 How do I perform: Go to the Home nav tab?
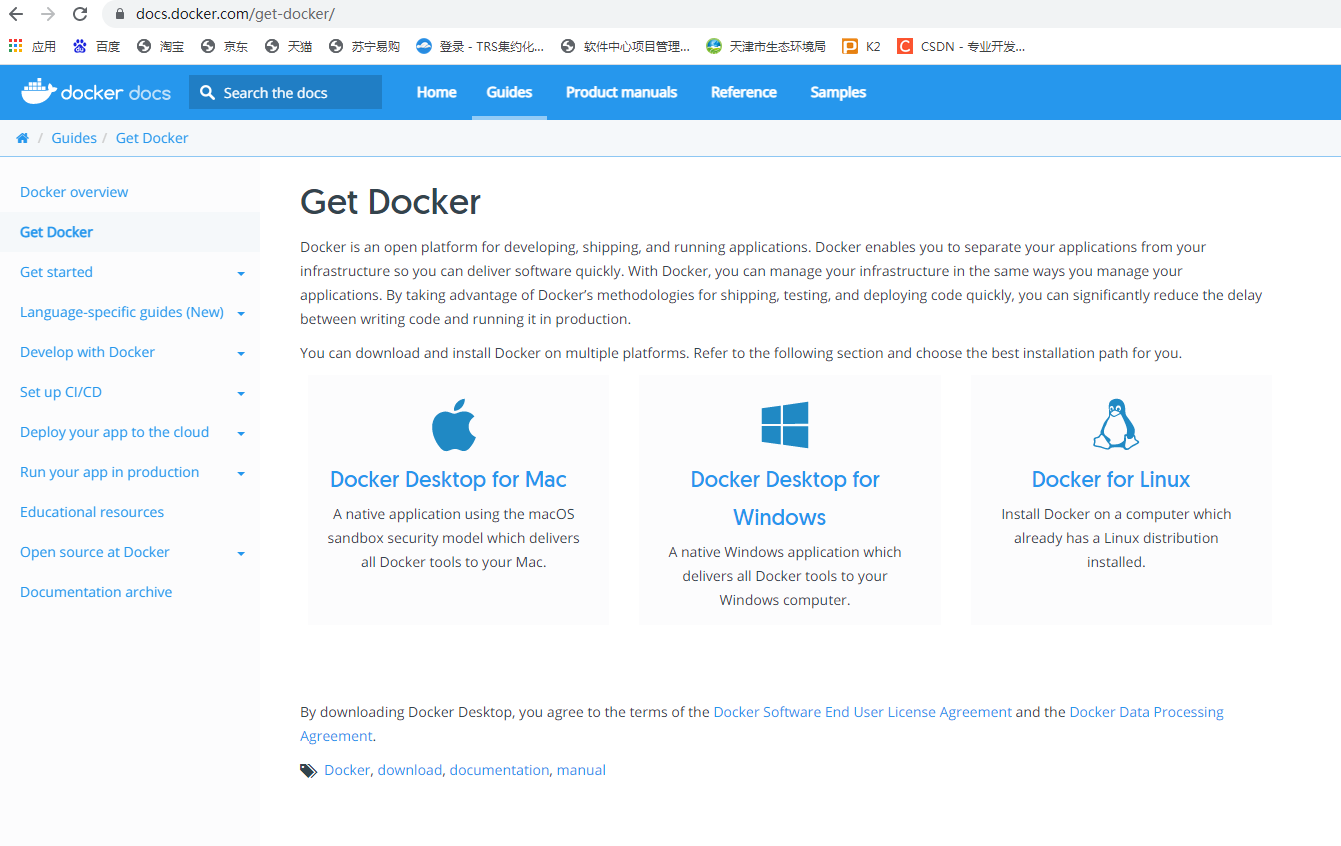pyautogui.click(x=436, y=92)
